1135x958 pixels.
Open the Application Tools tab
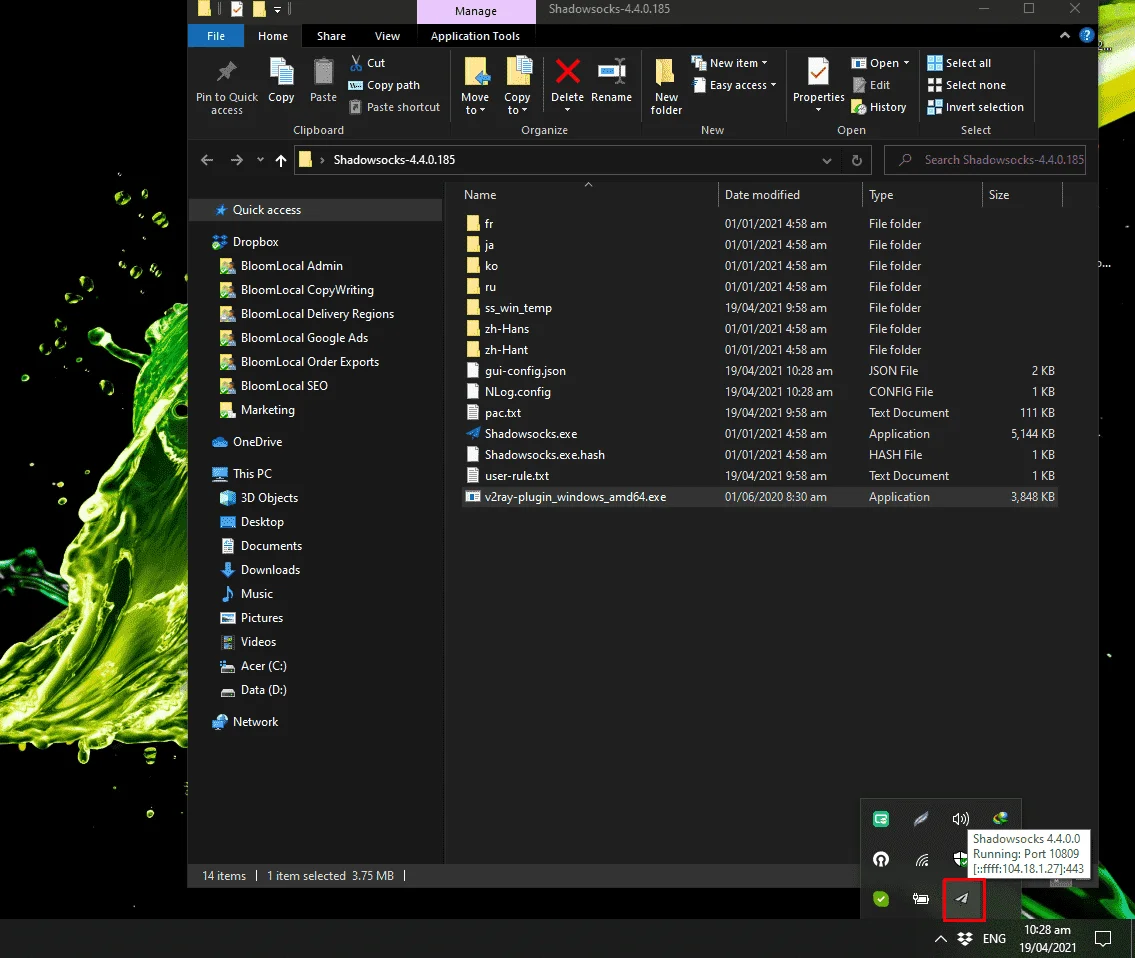[x=475, y=35]
